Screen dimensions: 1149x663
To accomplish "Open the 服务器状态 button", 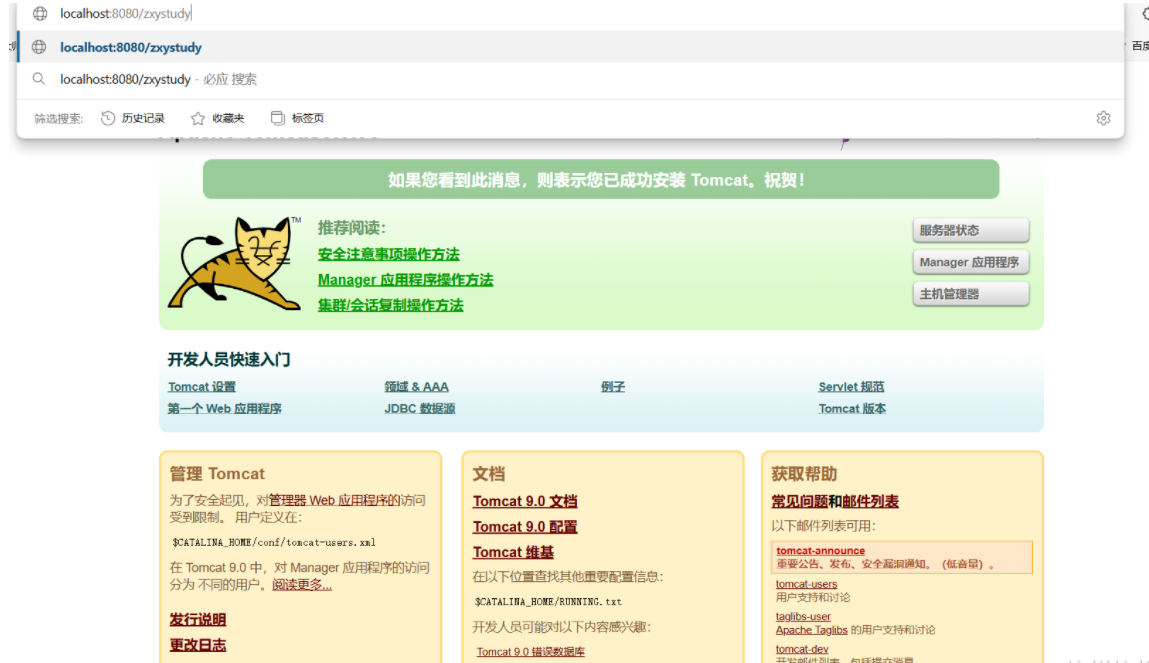I will pos(971,230).
